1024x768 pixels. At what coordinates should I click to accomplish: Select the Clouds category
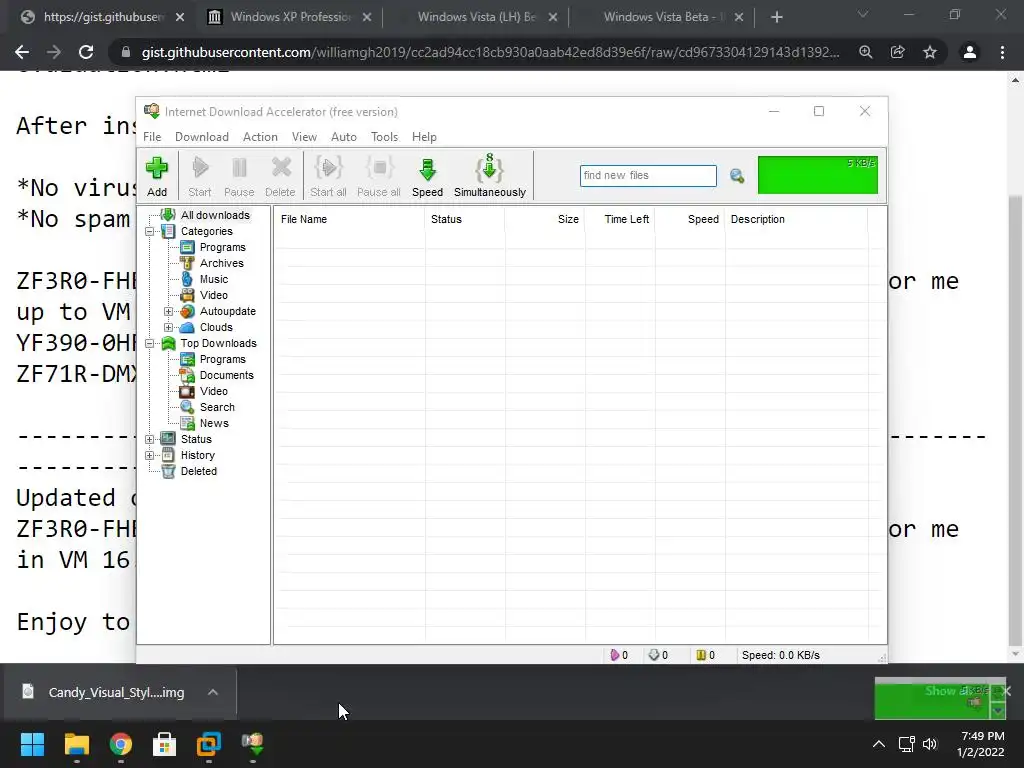(216, 327)
